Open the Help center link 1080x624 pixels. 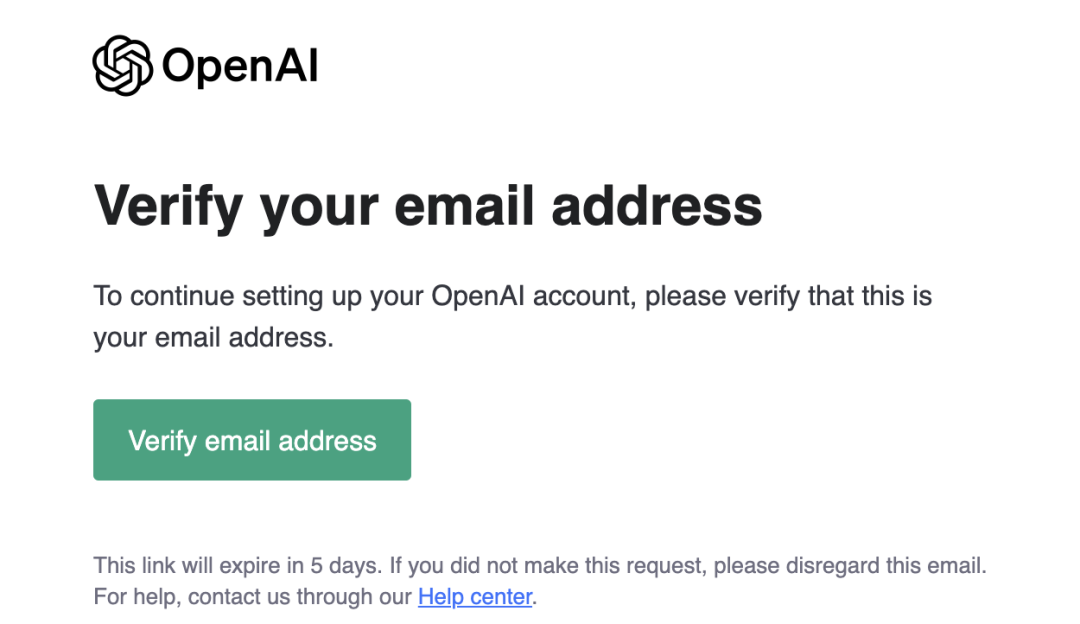(x=475, y=597)
